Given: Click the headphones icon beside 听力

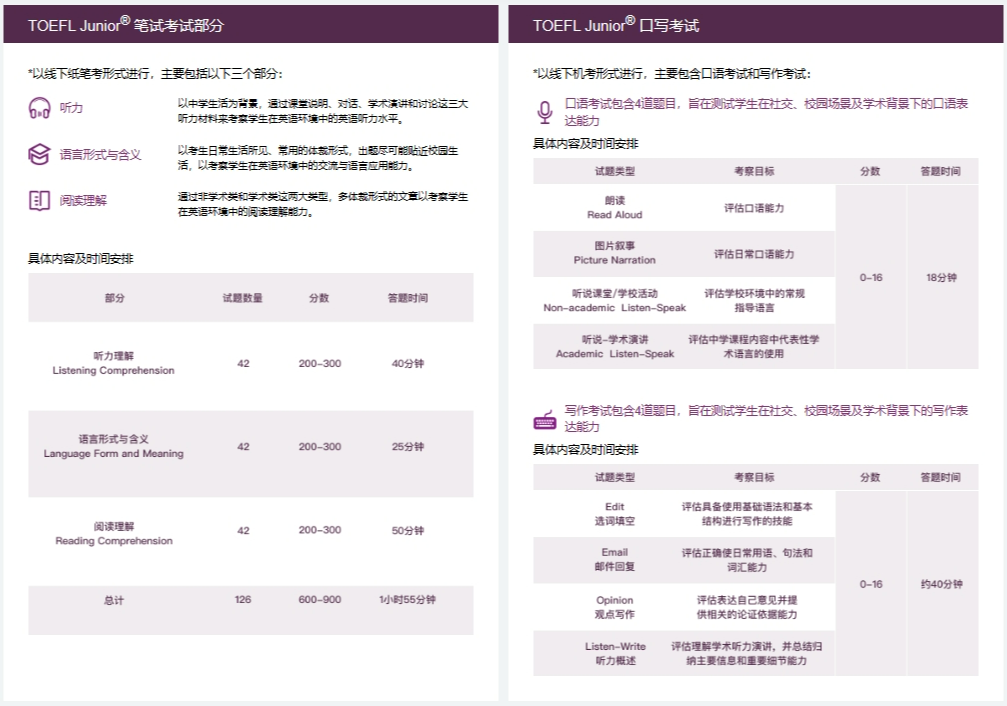Looking at the screenshot, I should pyautogui.click(x=39, y=109).
